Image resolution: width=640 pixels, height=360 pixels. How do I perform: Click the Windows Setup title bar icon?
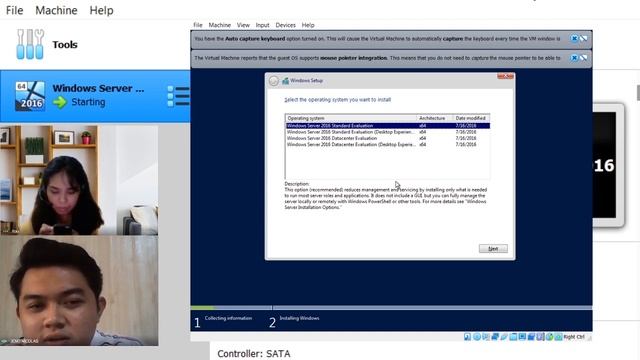[x=285, y=81]
